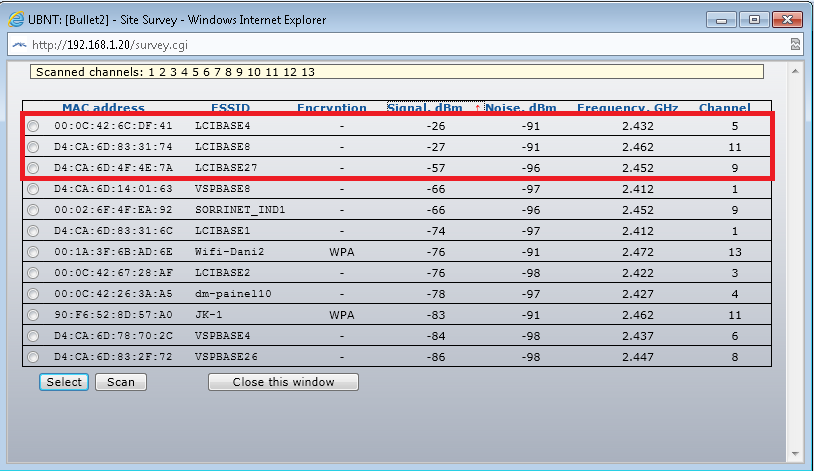
Task: Click Close this window button
Action: click(x=283, y=382)
